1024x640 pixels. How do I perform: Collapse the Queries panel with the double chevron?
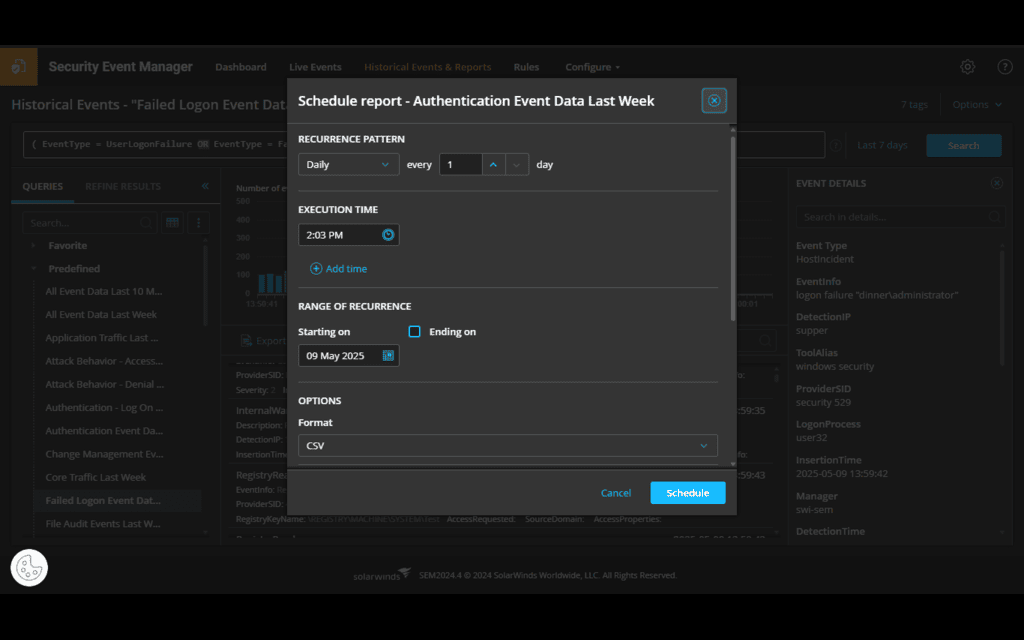pos(205,186)
